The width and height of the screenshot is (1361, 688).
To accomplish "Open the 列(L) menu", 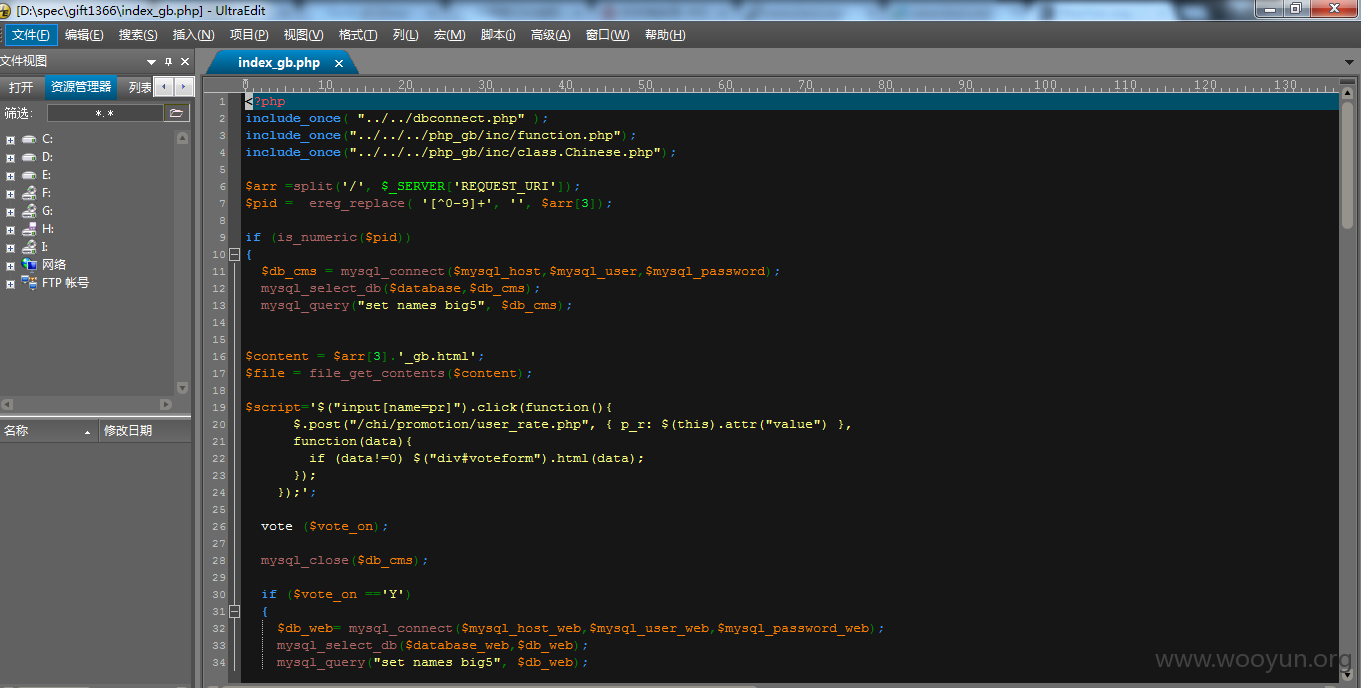I will pos(405,35).
